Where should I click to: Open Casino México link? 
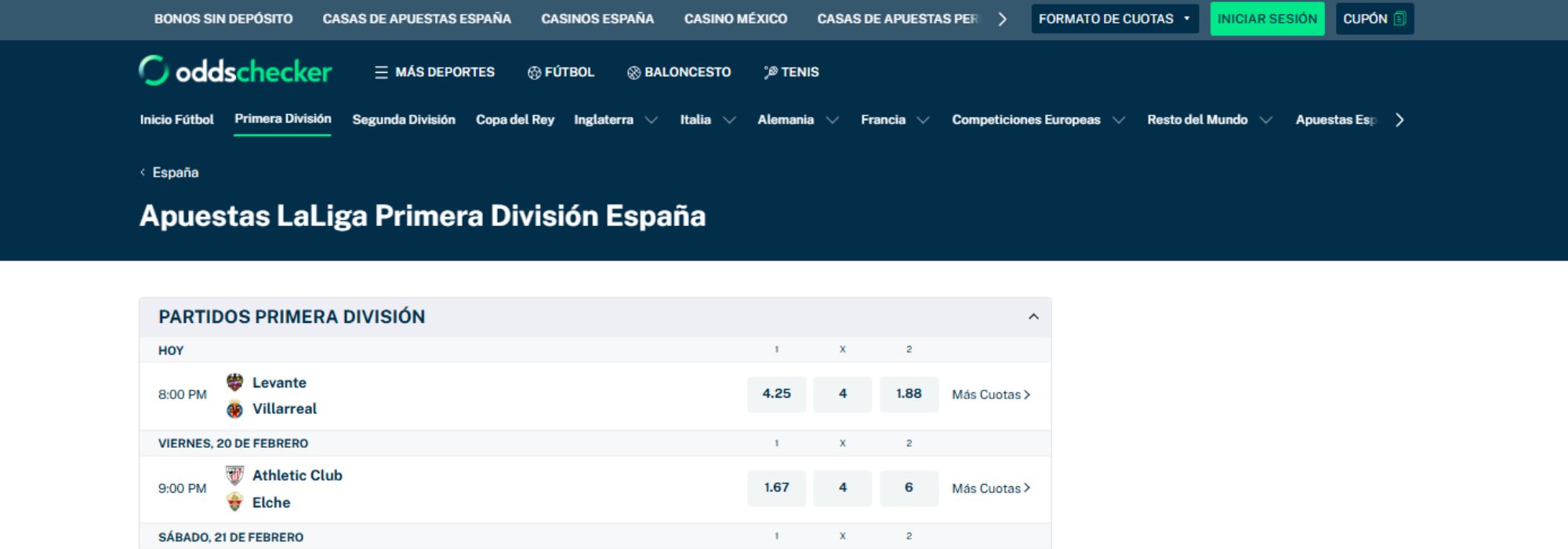[735, 19]
